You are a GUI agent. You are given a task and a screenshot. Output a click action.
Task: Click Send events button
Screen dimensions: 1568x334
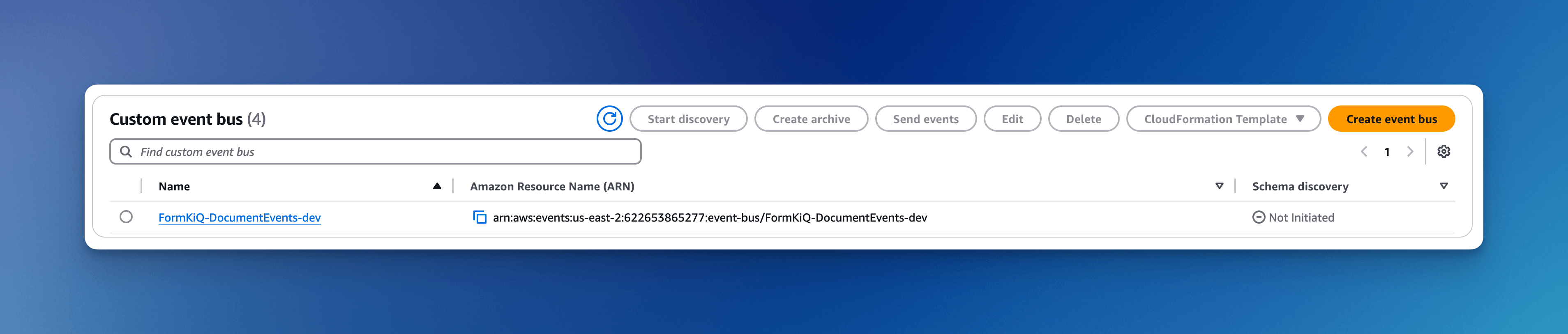pos(925,119)
